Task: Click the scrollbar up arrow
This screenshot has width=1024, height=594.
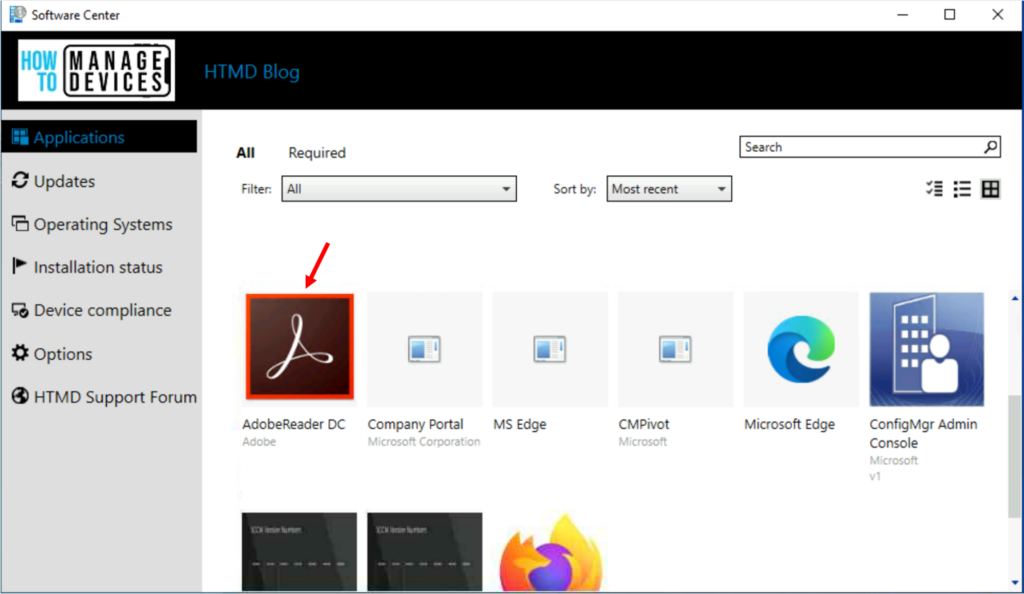Action: [x=1015, y=298]
